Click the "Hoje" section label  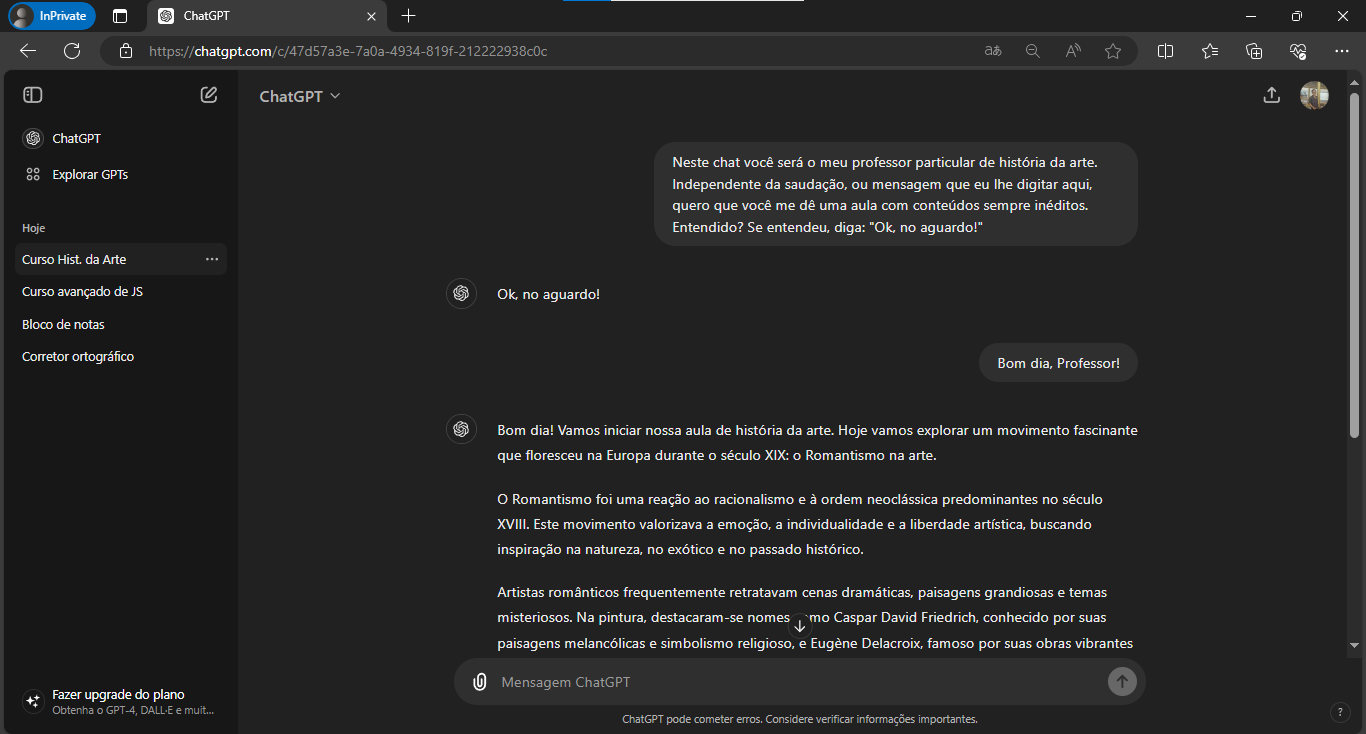34,228
